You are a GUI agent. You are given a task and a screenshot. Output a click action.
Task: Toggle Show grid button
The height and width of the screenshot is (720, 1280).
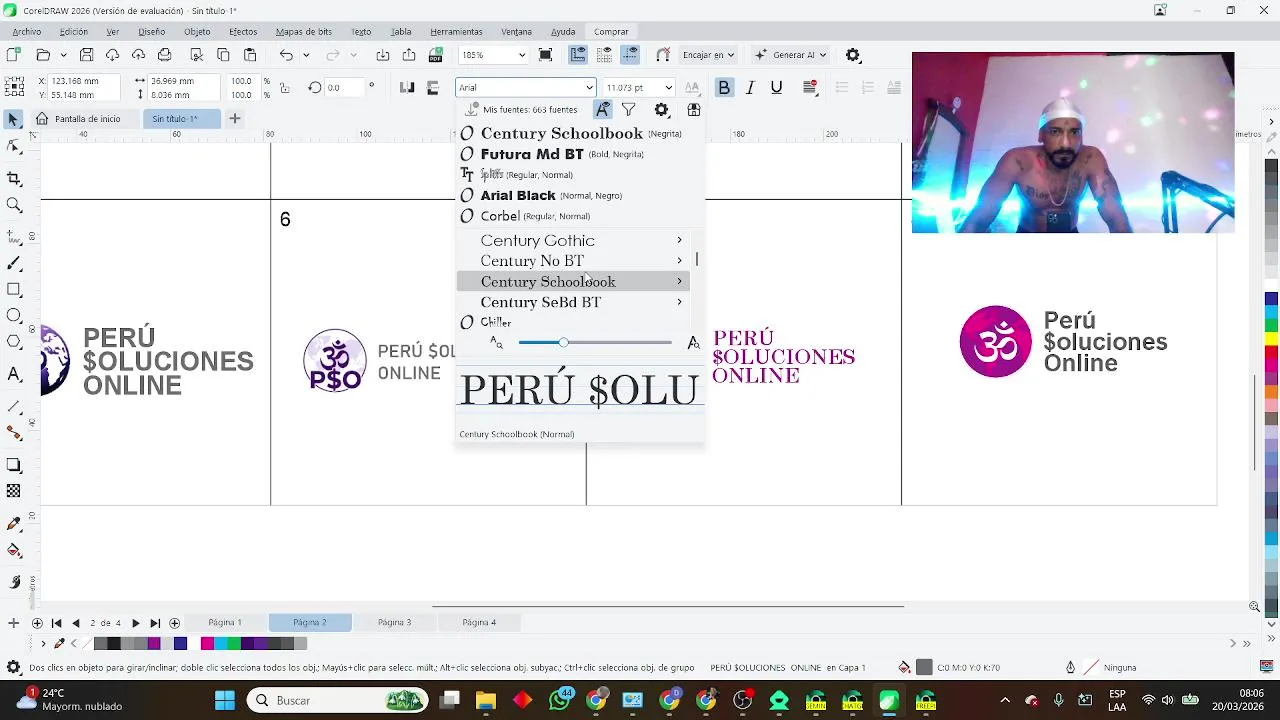coord(604,55)
